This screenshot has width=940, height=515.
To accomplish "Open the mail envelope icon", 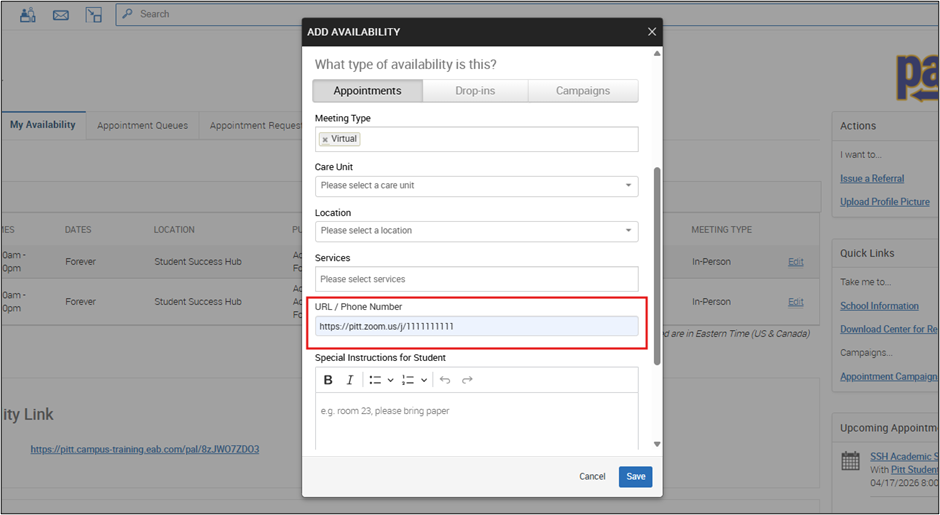I will [61, 15].
